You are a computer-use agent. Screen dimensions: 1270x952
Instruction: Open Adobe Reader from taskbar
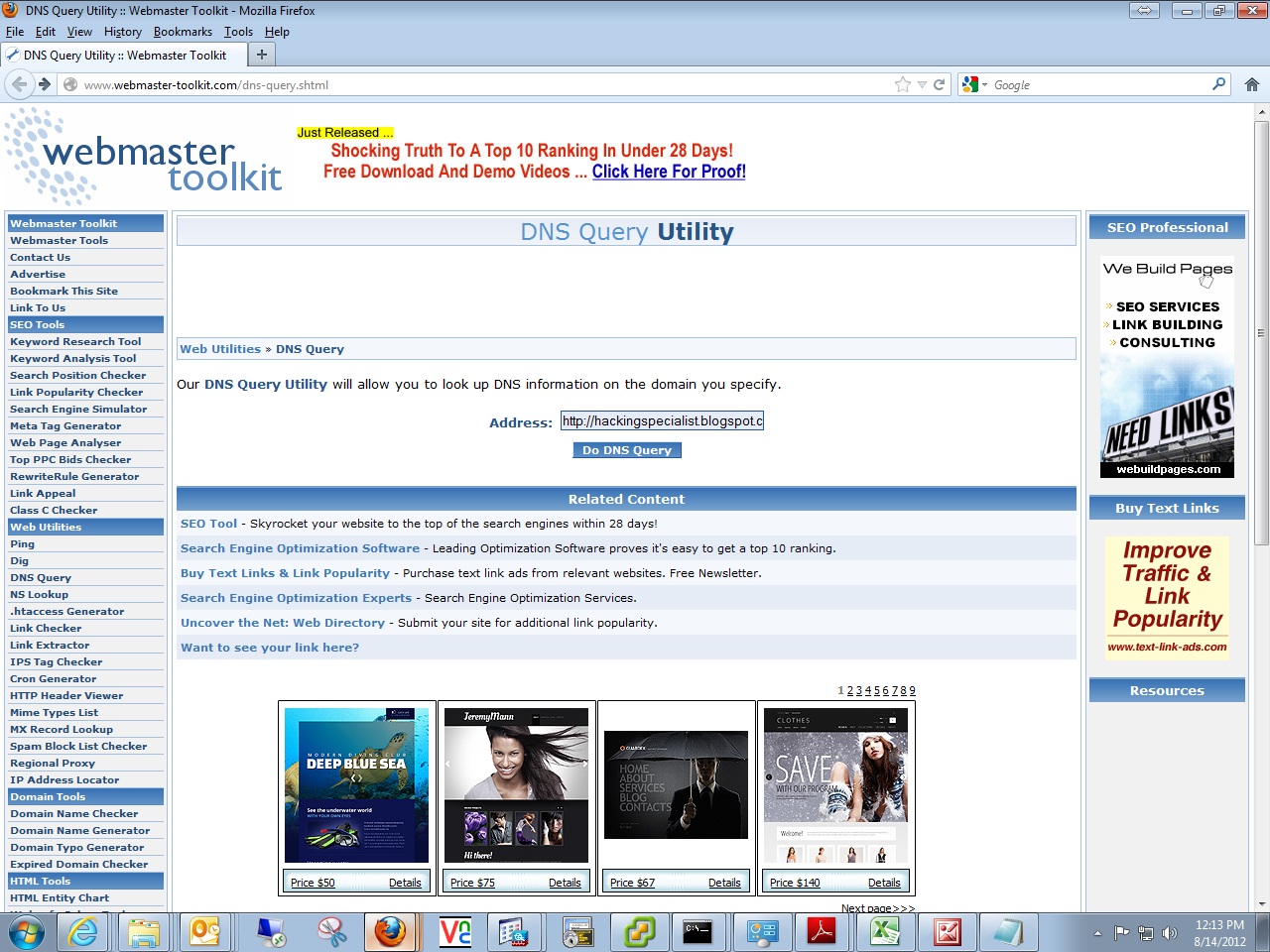pos(822,932)
